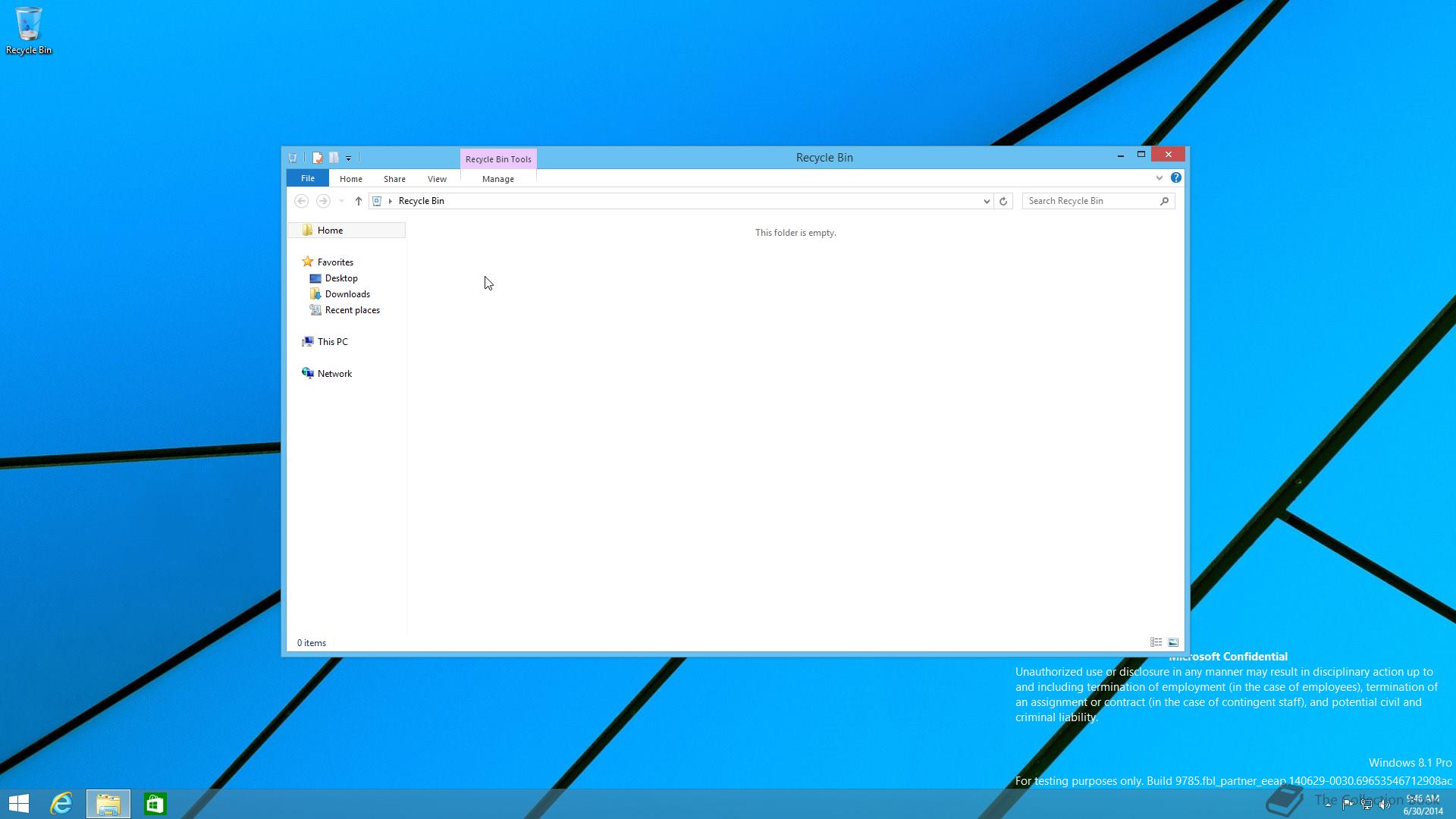Switch to details view layout
This screenshot has width=1456, height=819.
1156,642
